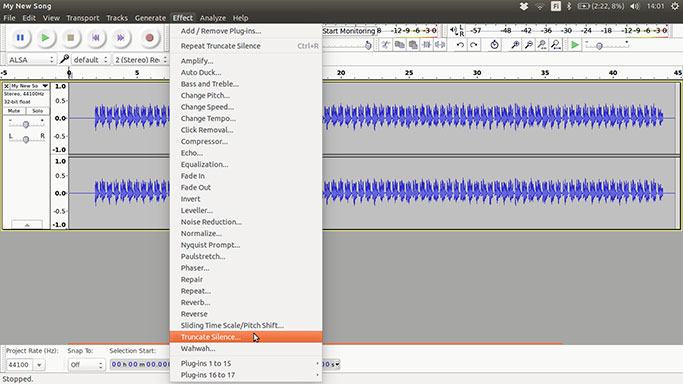Screen dimensions: 683x384
Task: Click the Stop transport button
Action: coord(70,38)
